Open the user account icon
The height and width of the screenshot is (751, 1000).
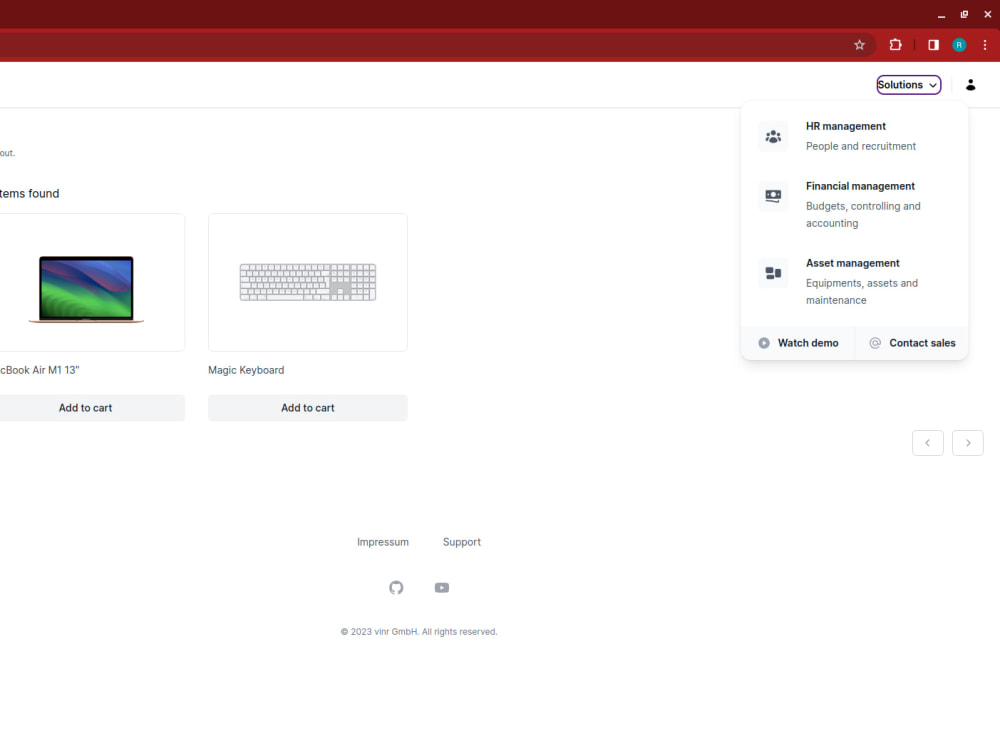[970, 85]
